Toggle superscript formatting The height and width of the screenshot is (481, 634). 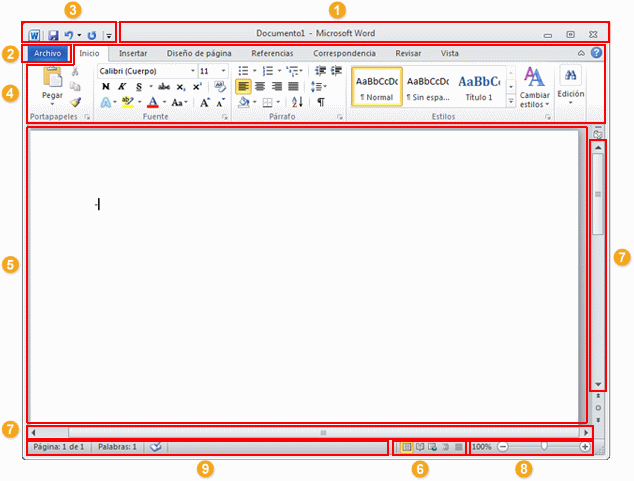197,86
